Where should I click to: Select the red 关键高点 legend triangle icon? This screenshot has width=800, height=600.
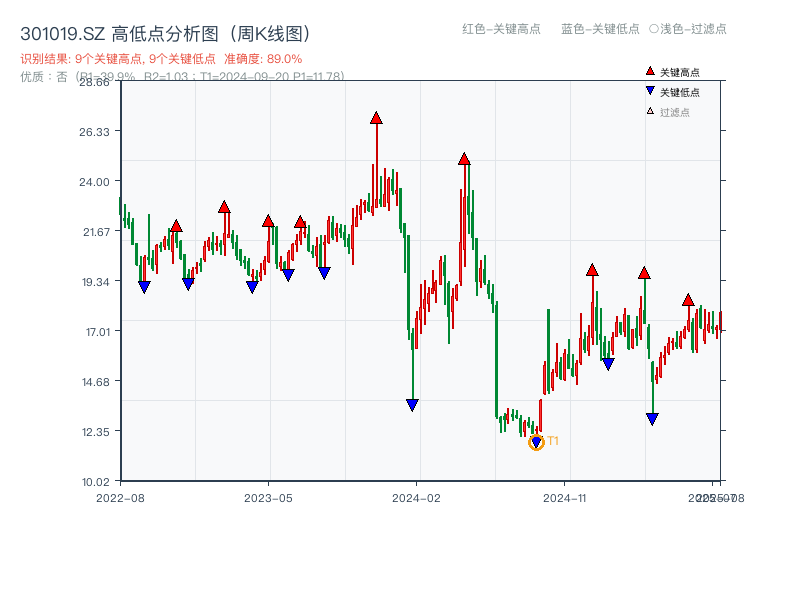pyautogui.click(x=651, y=72)
